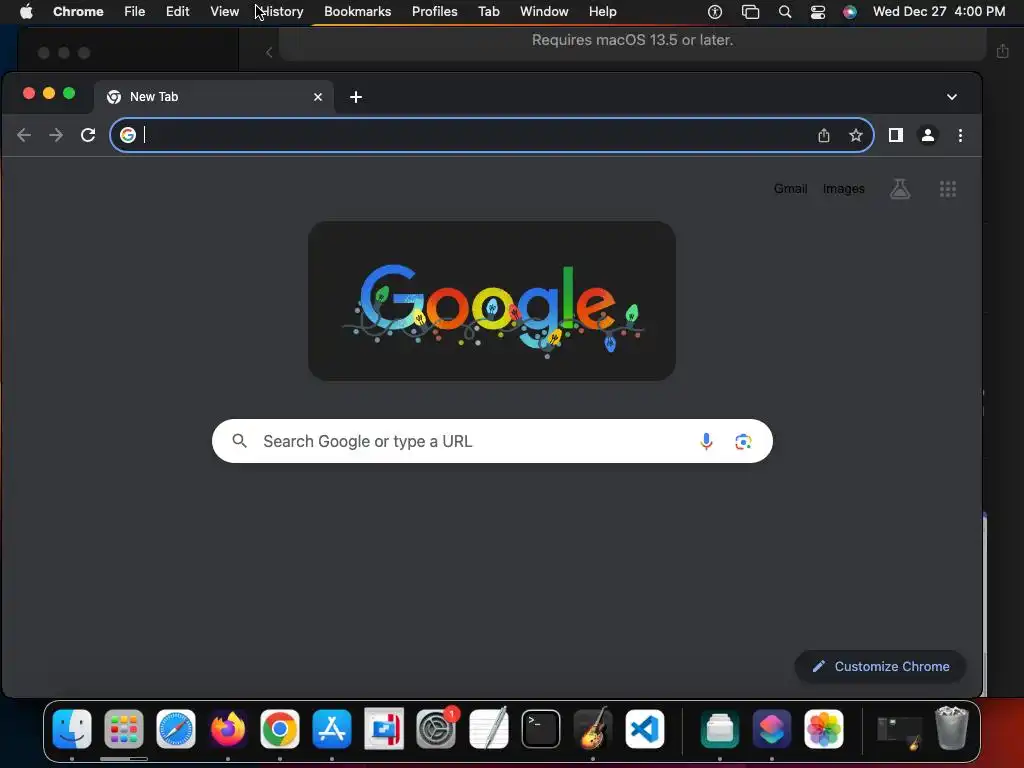Open the App Store from the Dock

pos(332,729)
